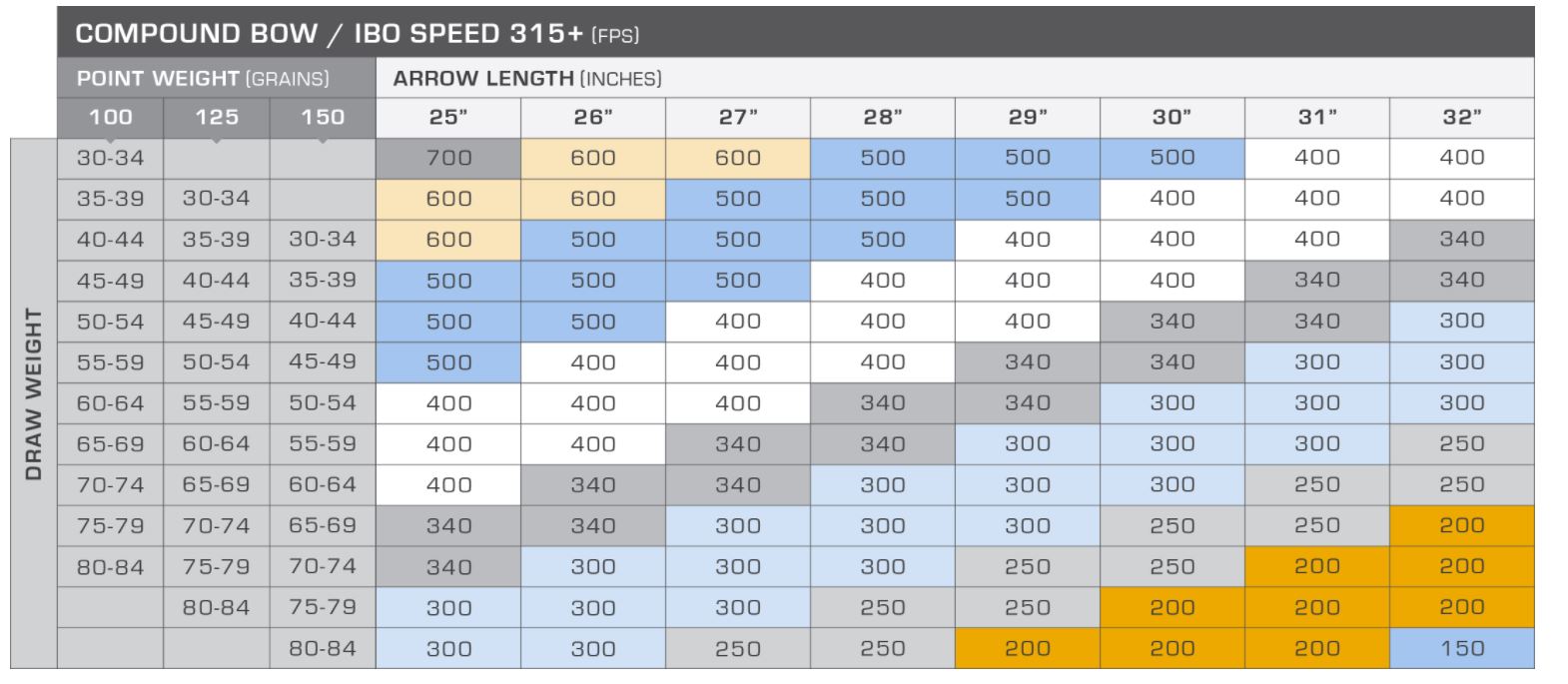
Task: Select the 125 grains point weight column
Action: (217, 117)
